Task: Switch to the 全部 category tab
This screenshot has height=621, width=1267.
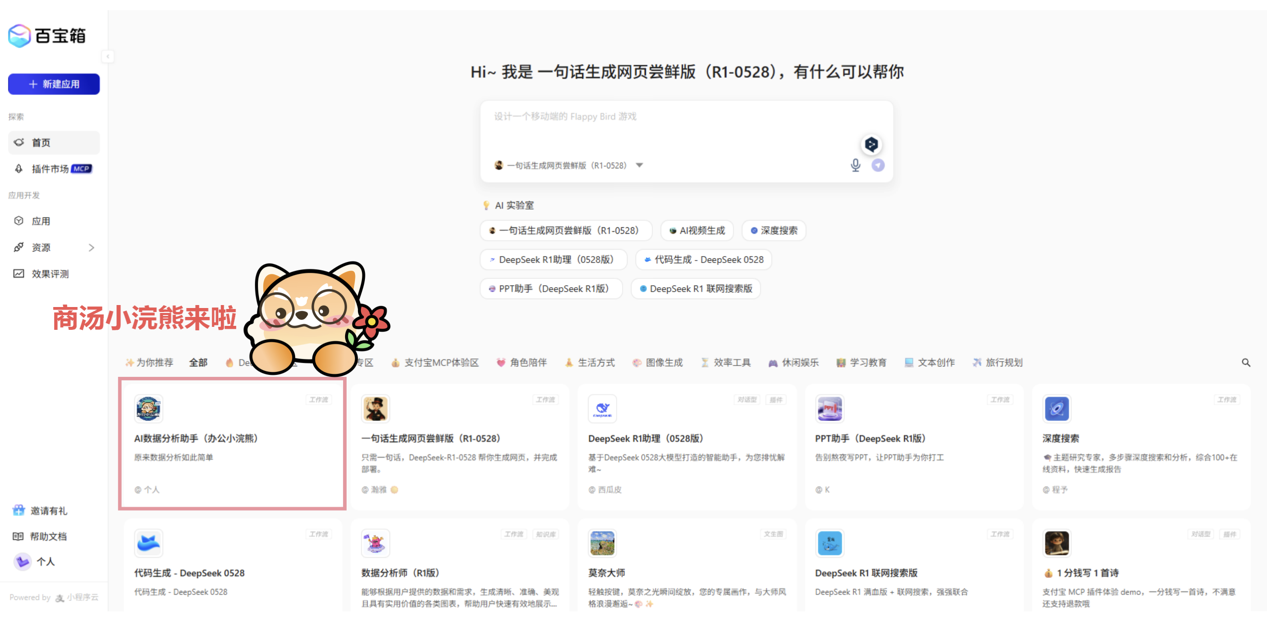Action: coord(199,363)
